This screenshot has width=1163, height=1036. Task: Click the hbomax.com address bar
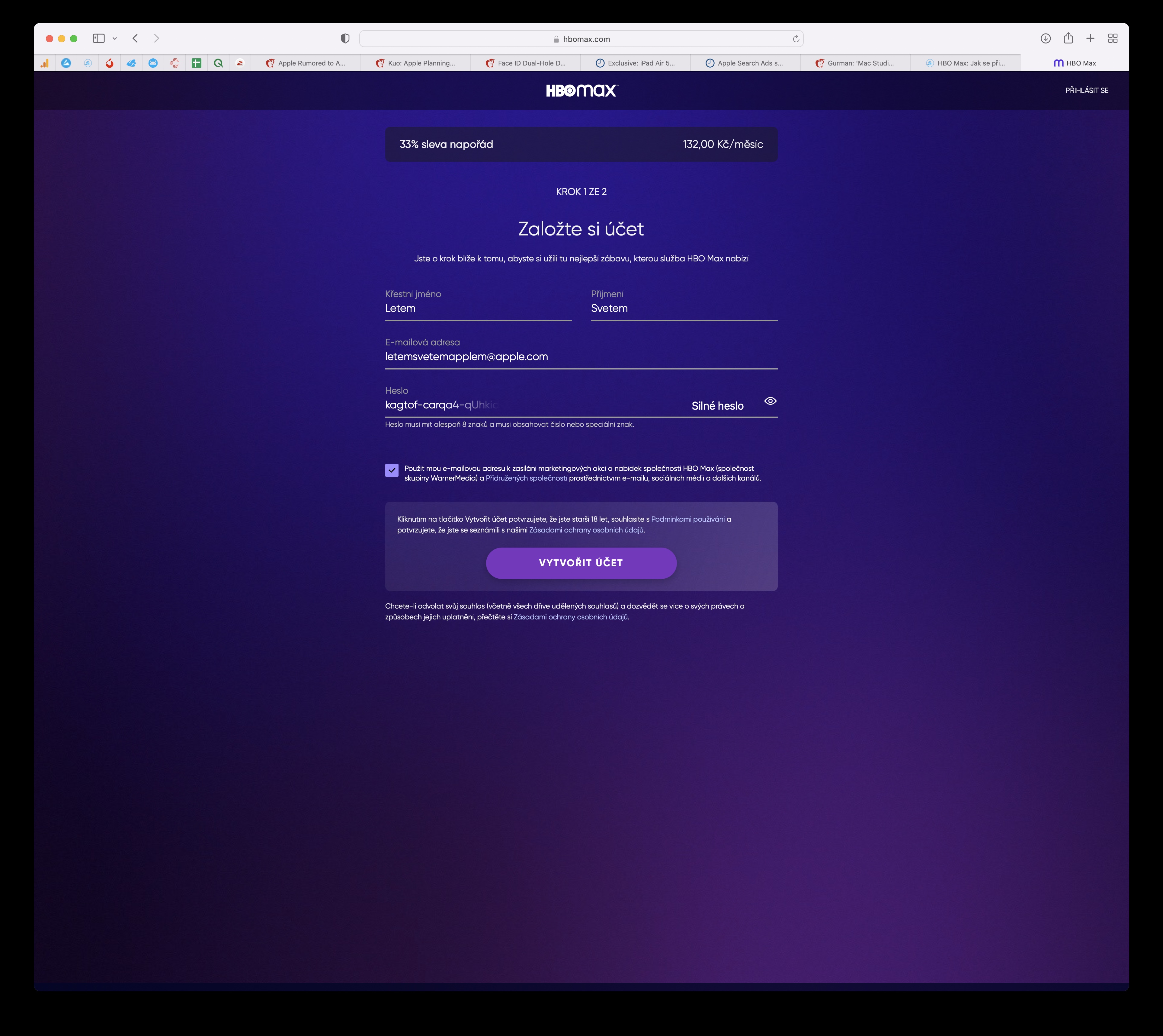(x=581, y=39)
